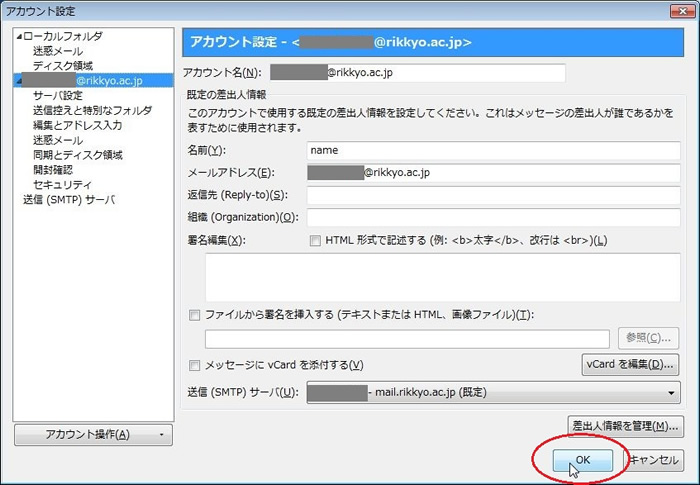Click the 組織 (Organization) input field
Viewport: 700px width, 485px height.
tap(493, 217)
